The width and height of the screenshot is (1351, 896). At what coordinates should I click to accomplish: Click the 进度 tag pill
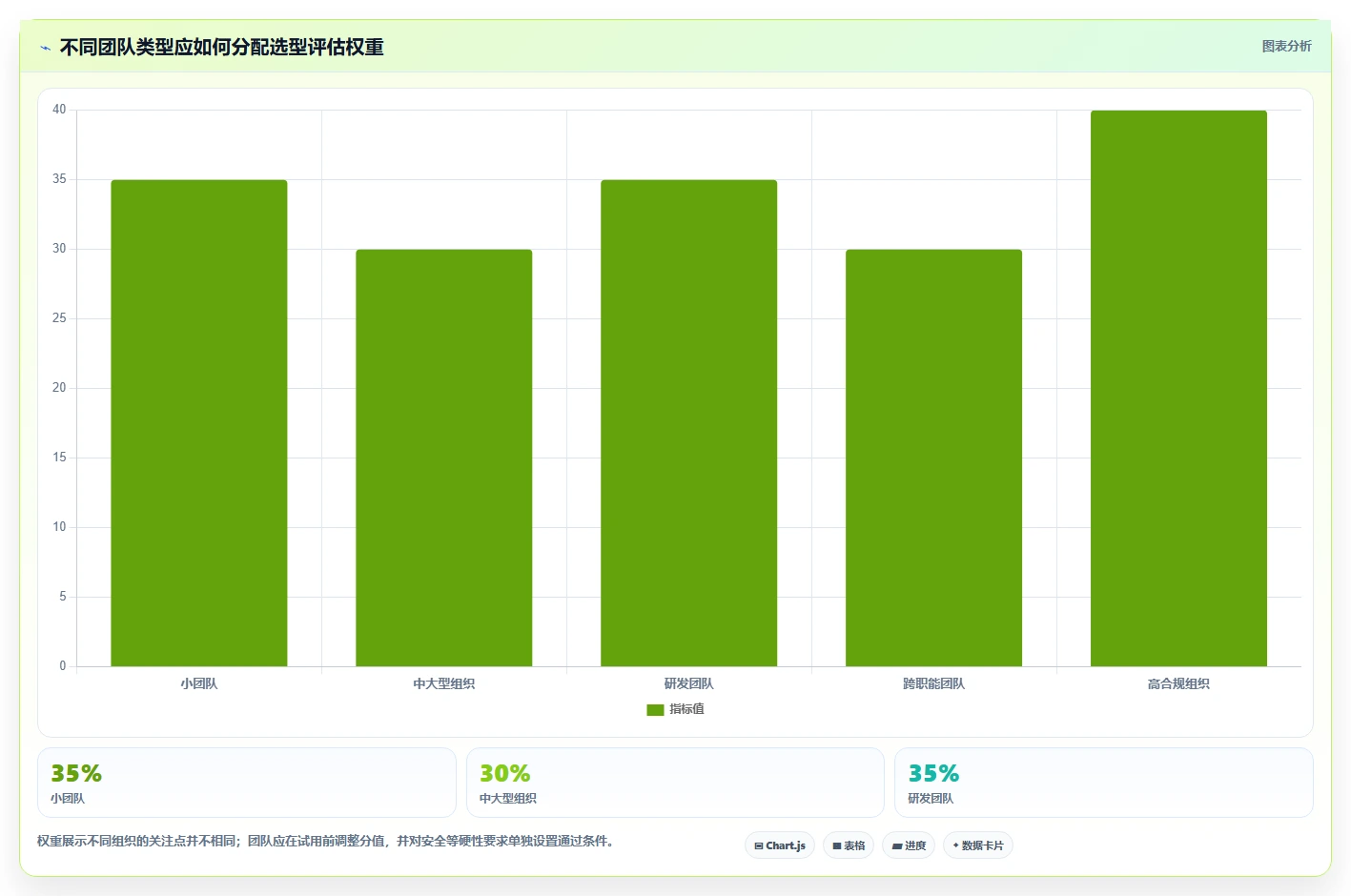coord(909,845)
